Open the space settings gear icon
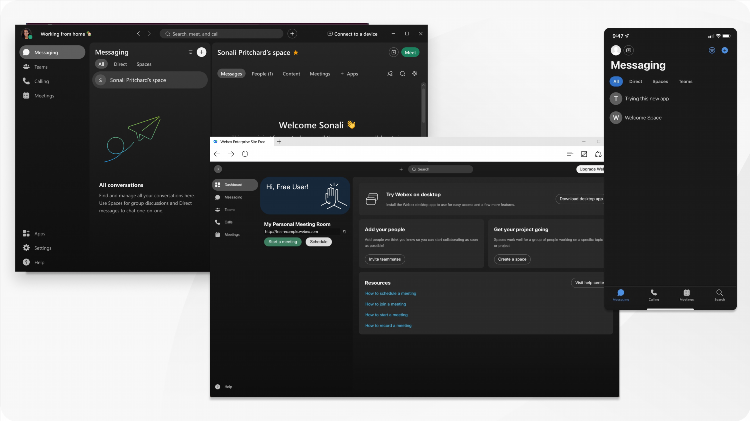 click(415, 74)
